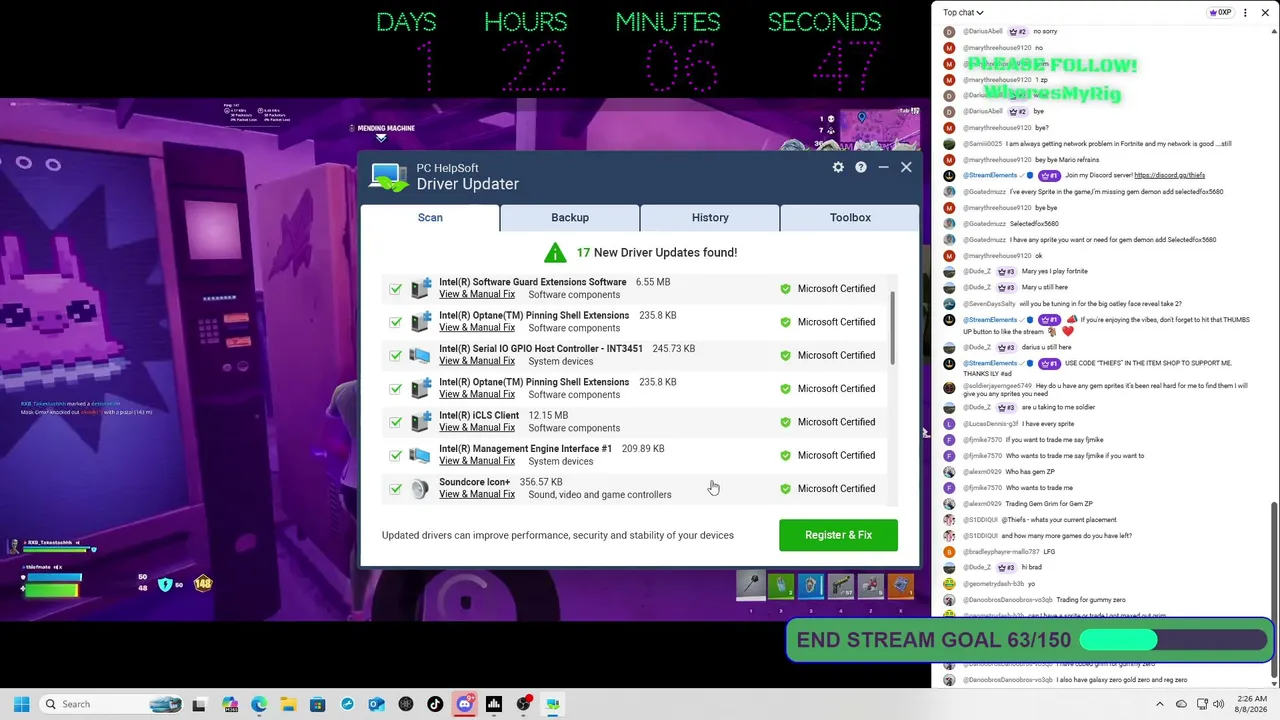Click the 0XP crown badge in chat
1280x720 pixels.
[1220, 12]
